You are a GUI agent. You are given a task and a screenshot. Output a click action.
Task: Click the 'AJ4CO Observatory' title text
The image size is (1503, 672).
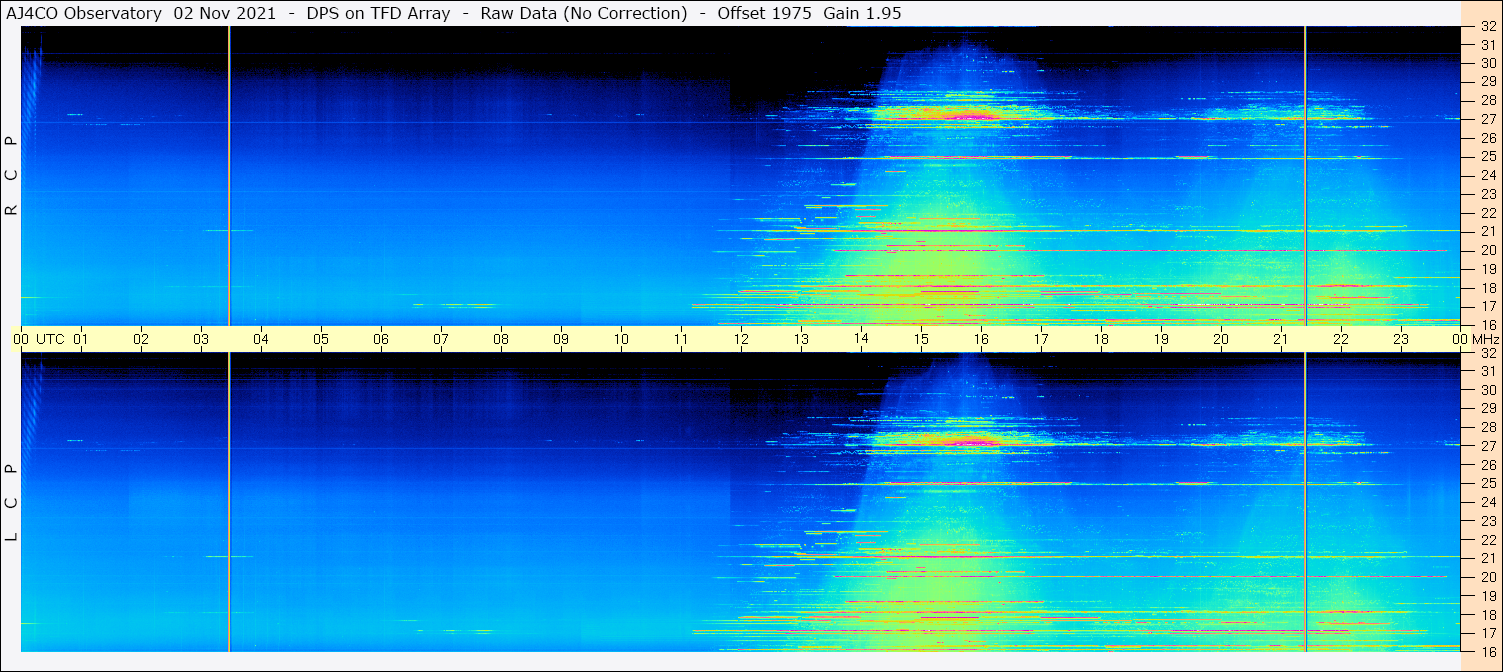pyautogui.click(x=84, y=13)
